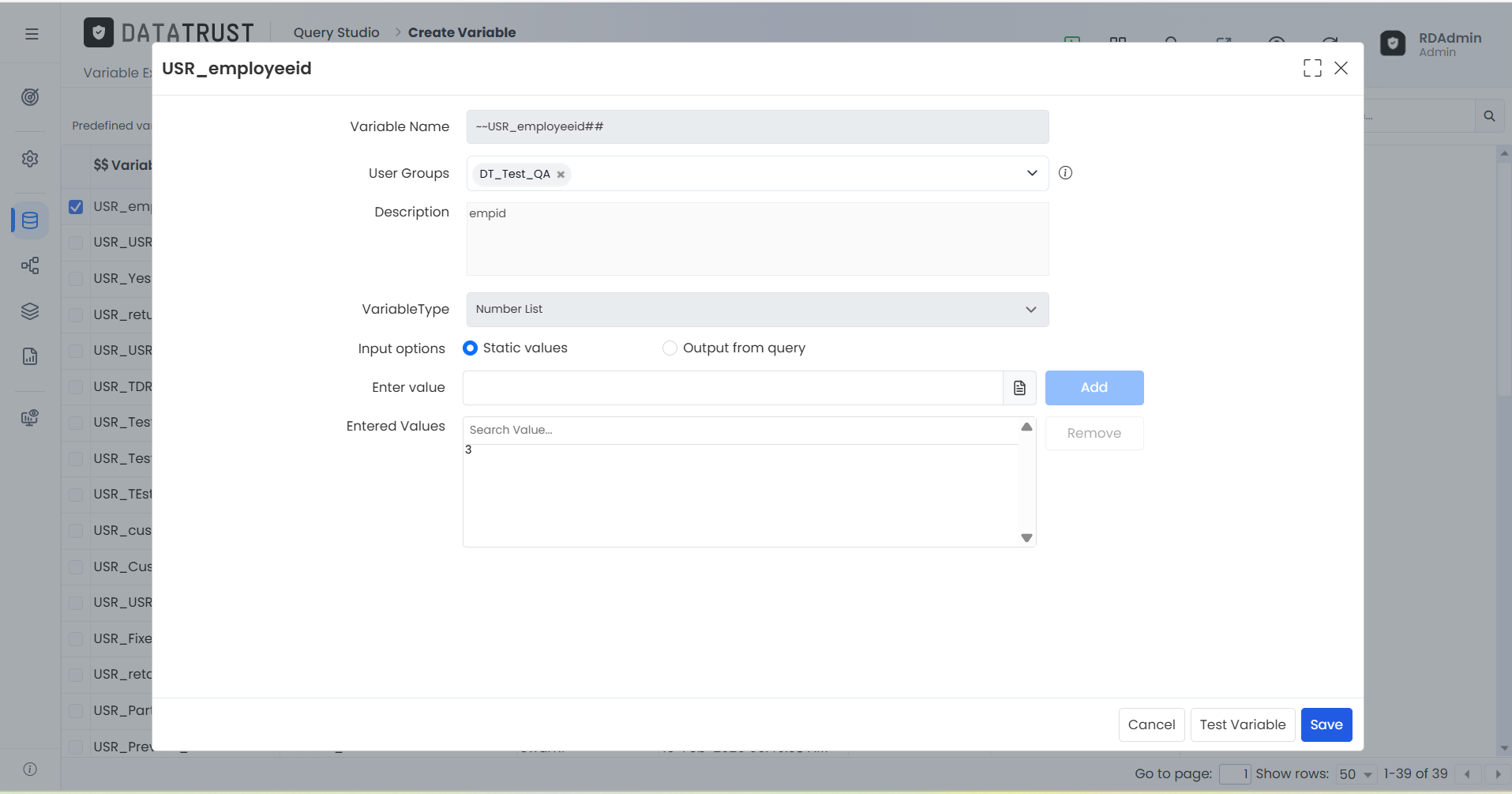The width and height of the screenshot is (1512, 794).
Task: Click the Cancel button
Action: [1151, 725]
